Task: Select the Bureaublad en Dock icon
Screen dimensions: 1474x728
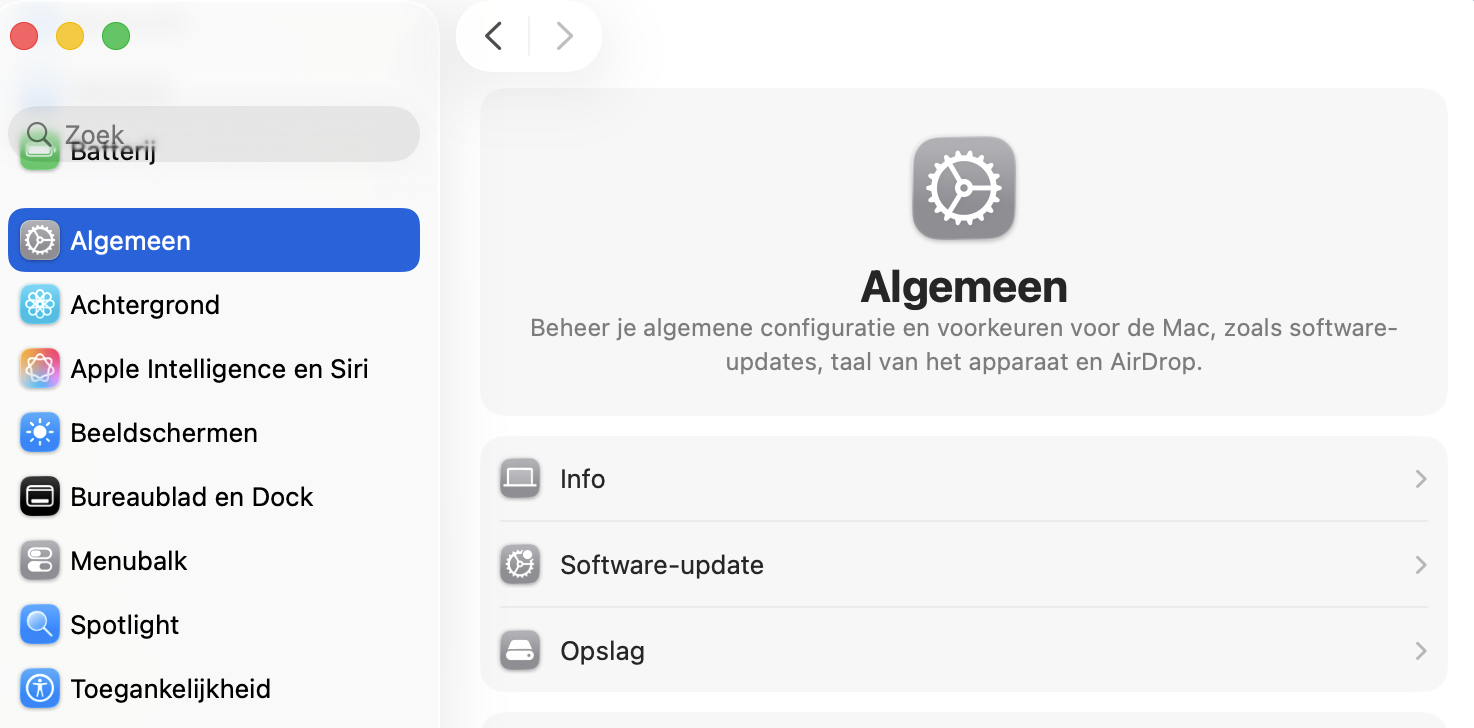Action: coord(39,496)
